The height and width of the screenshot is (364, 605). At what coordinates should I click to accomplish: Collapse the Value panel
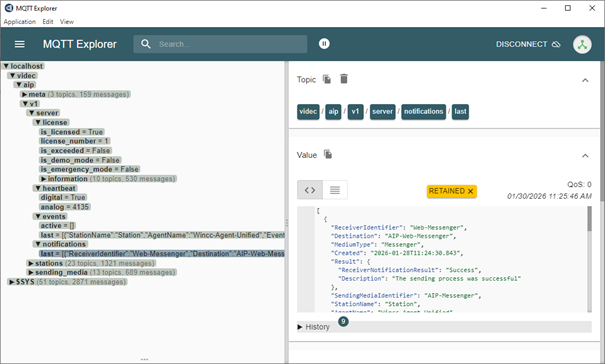[x=585, y=156]
